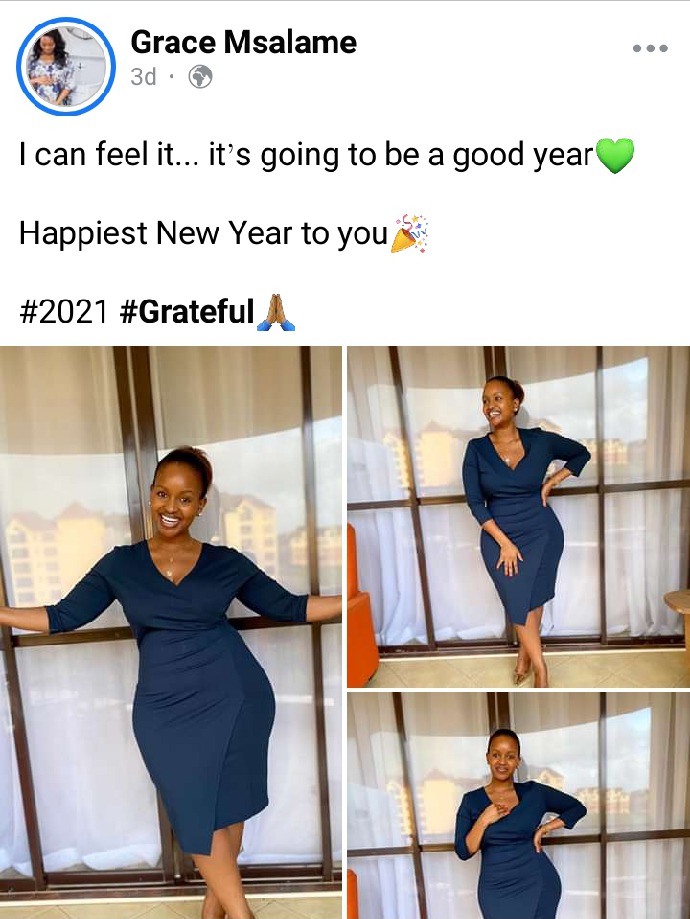Tap the public globe privacy icon
This screenshot has height=919, width=690.
click(200, 77)
